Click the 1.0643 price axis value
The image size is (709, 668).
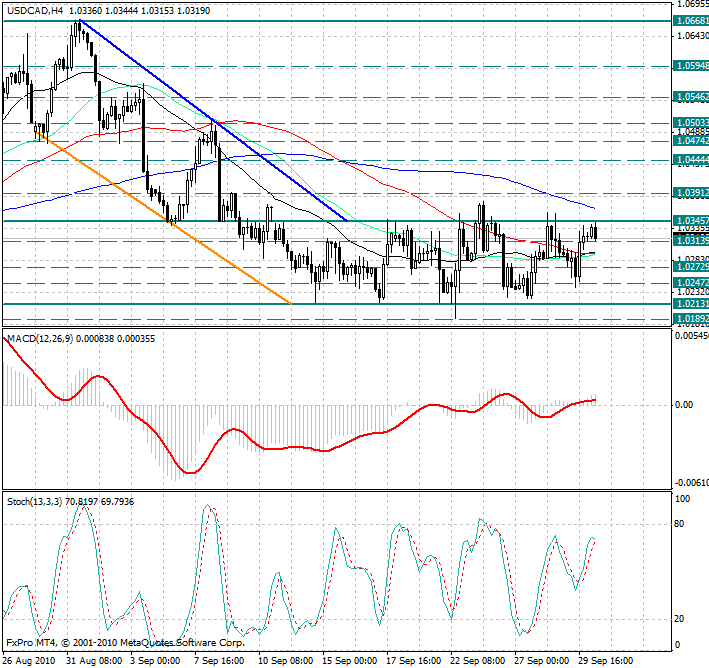(692, 35)
